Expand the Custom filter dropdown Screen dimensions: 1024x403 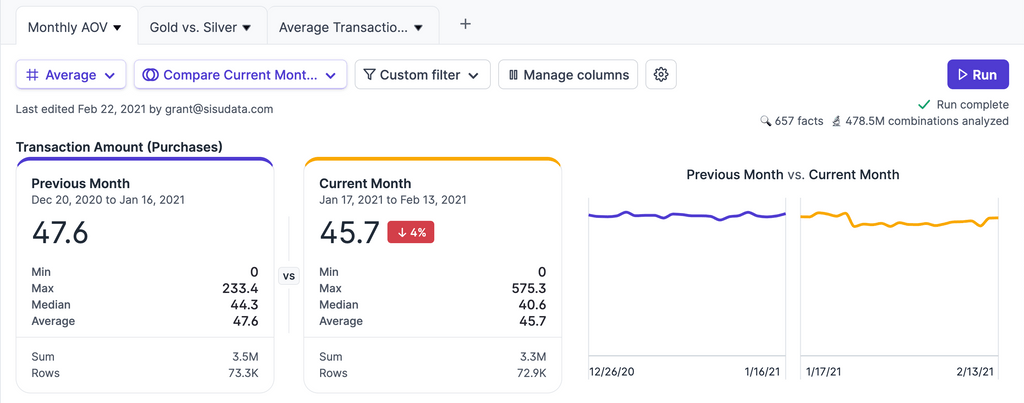(473, 75)
